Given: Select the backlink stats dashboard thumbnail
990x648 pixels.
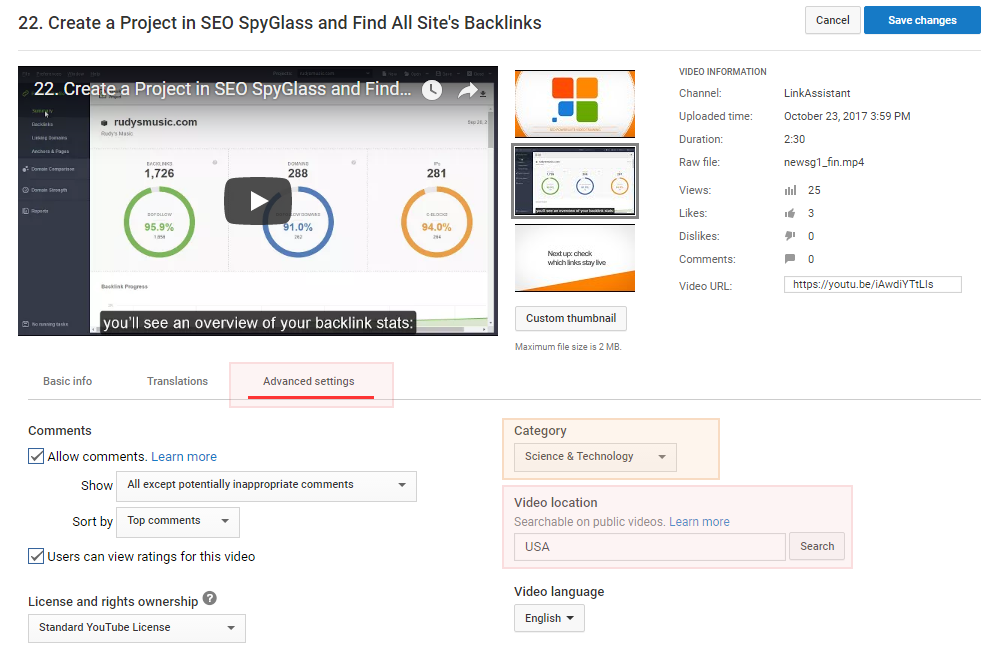Looking at the screenshot, I should tap(575, 181).
